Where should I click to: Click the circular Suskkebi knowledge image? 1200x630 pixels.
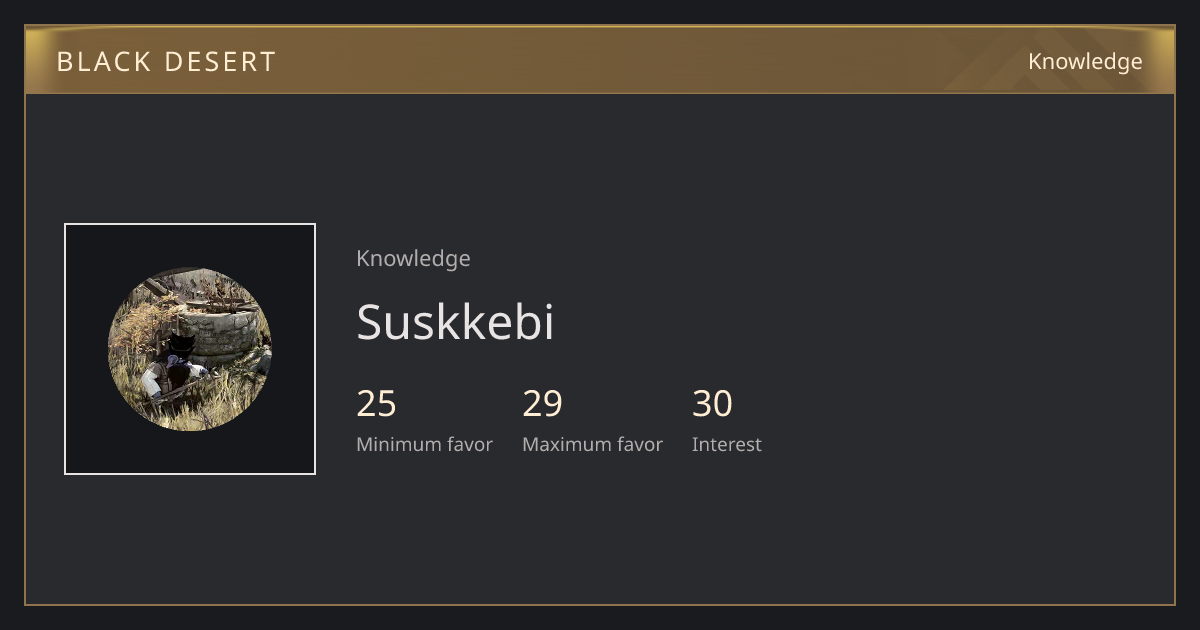click(190, 349)
